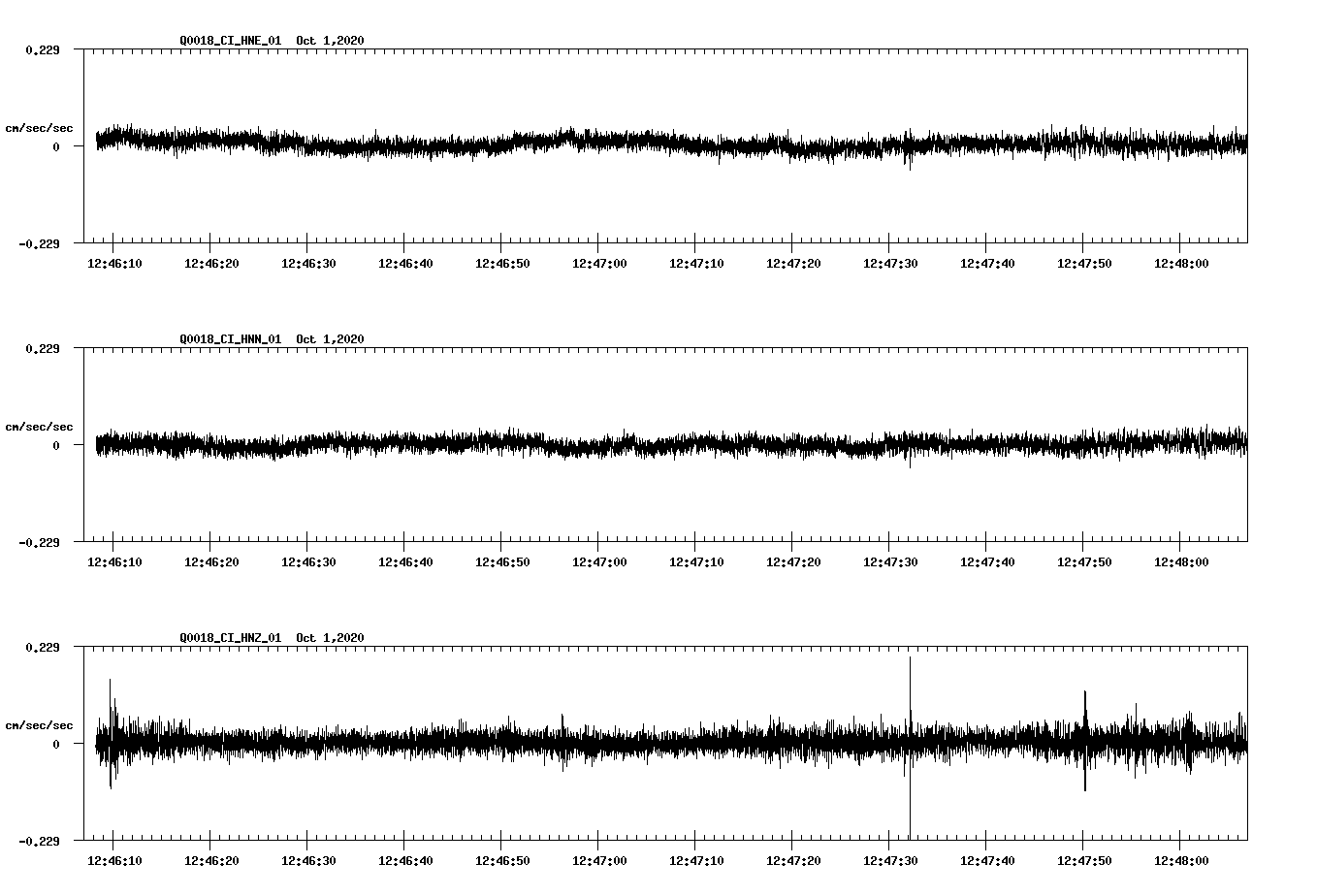Click the 12:46:10 timestamp under the top plot
This screenshot has height=896, width=1317.
click(x=114, y=261)
